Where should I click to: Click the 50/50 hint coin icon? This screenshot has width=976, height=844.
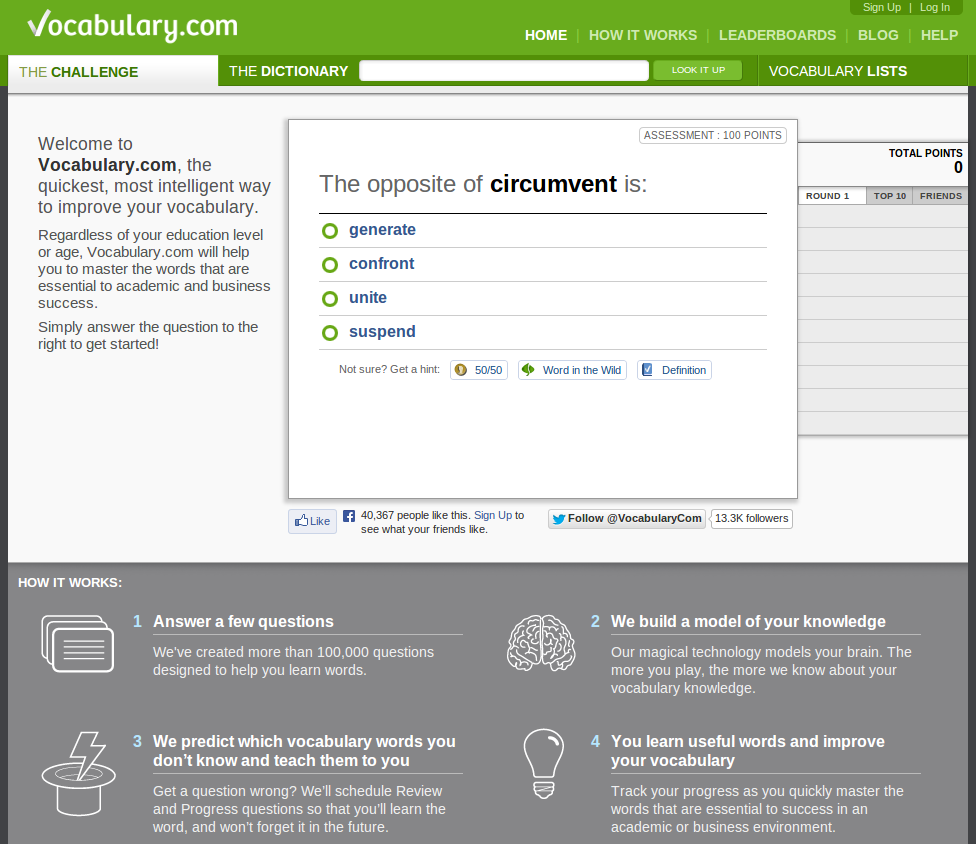click(x=461, y=370)
